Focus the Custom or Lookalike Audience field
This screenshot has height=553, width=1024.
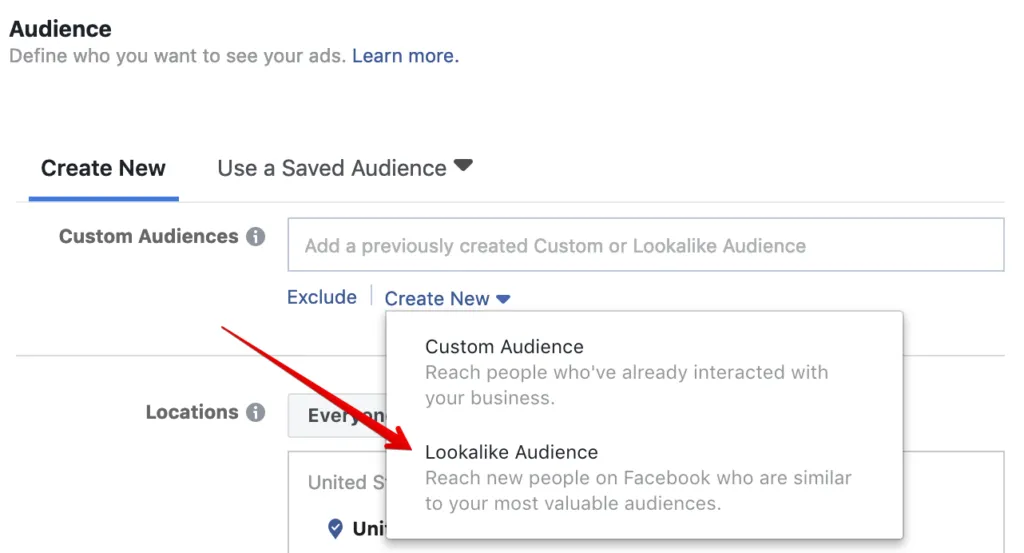pos(646,245)
